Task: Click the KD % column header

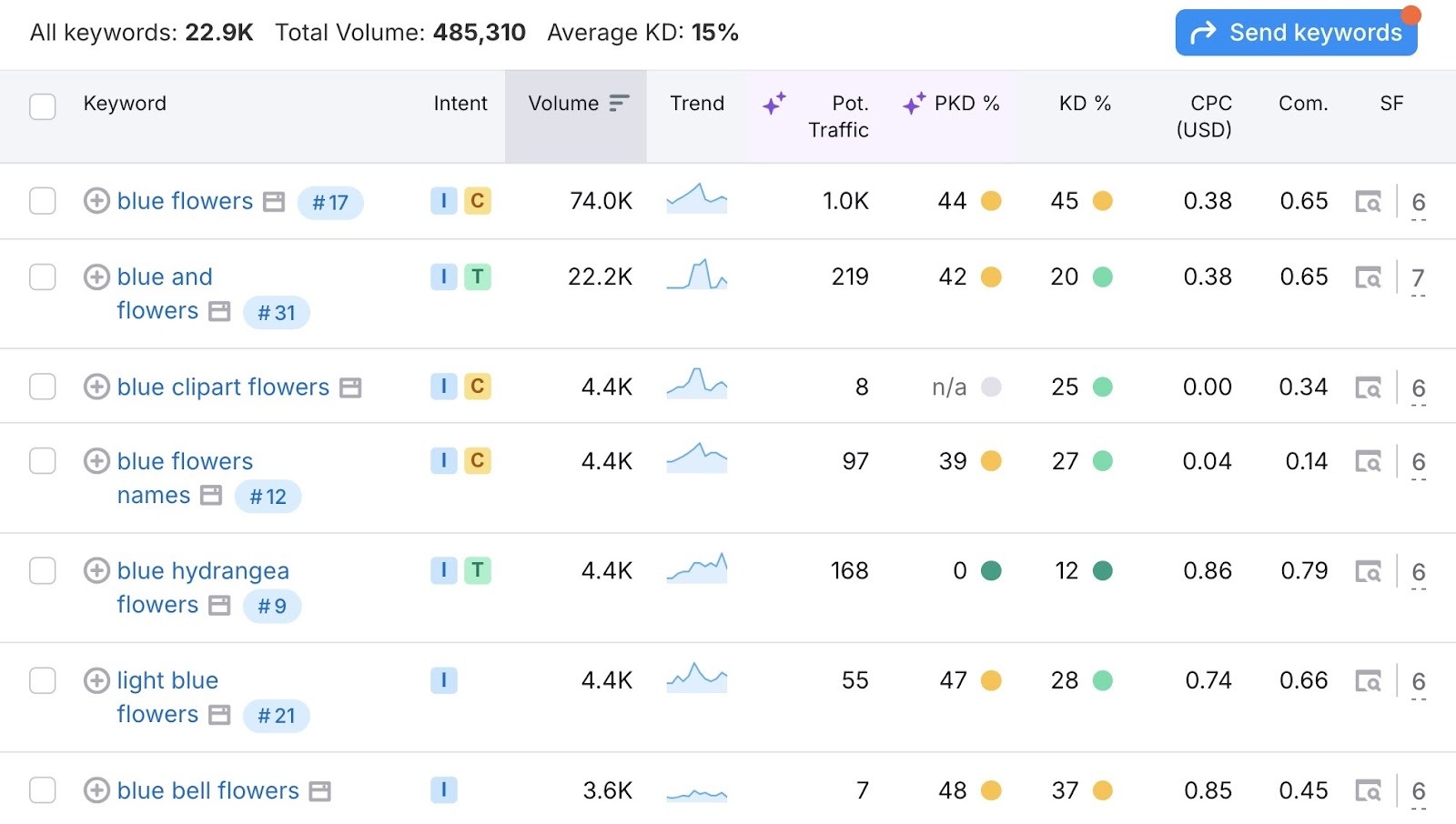Action: coord(1084,103)
